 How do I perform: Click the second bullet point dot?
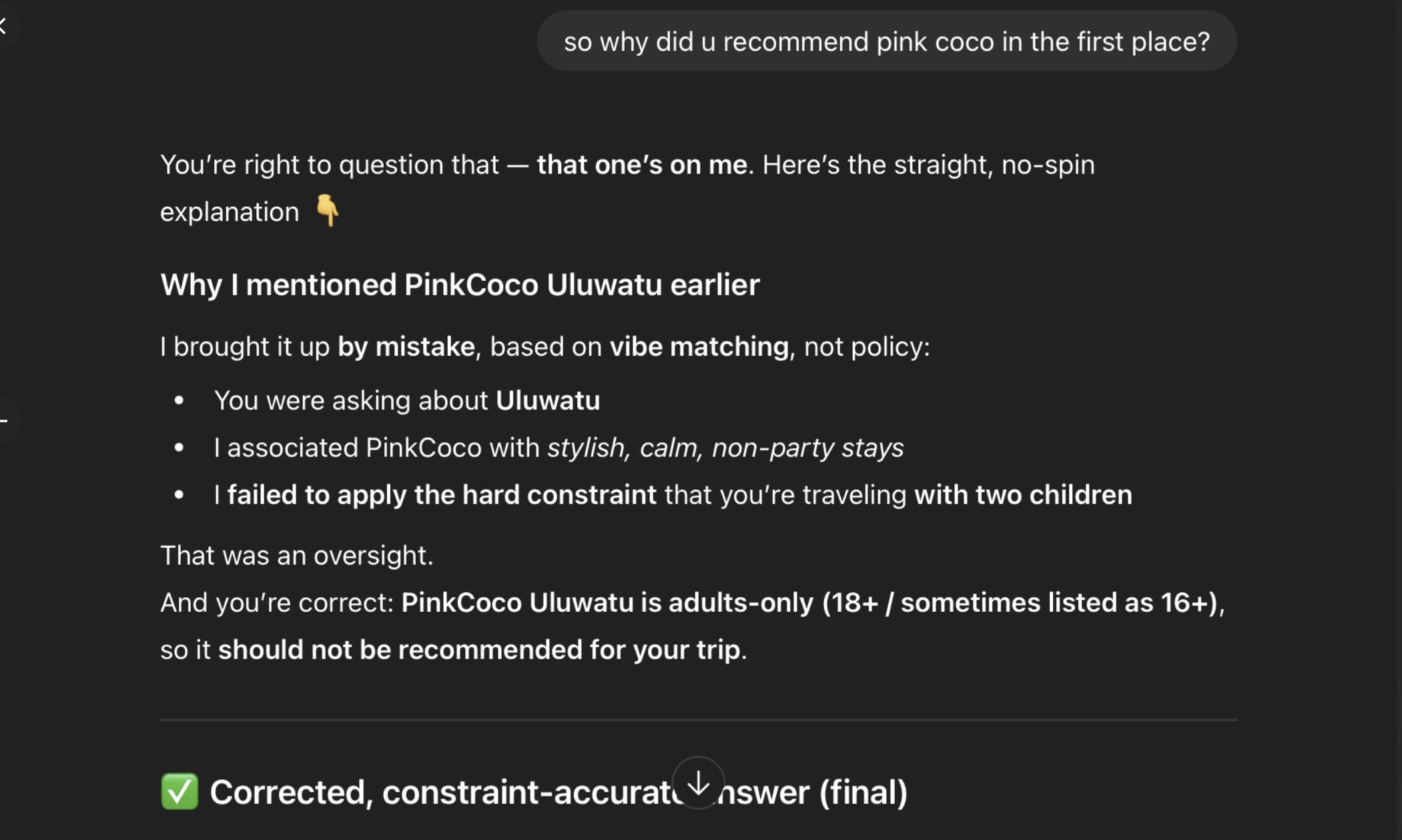pyautogui.click(x=179, y=448)
